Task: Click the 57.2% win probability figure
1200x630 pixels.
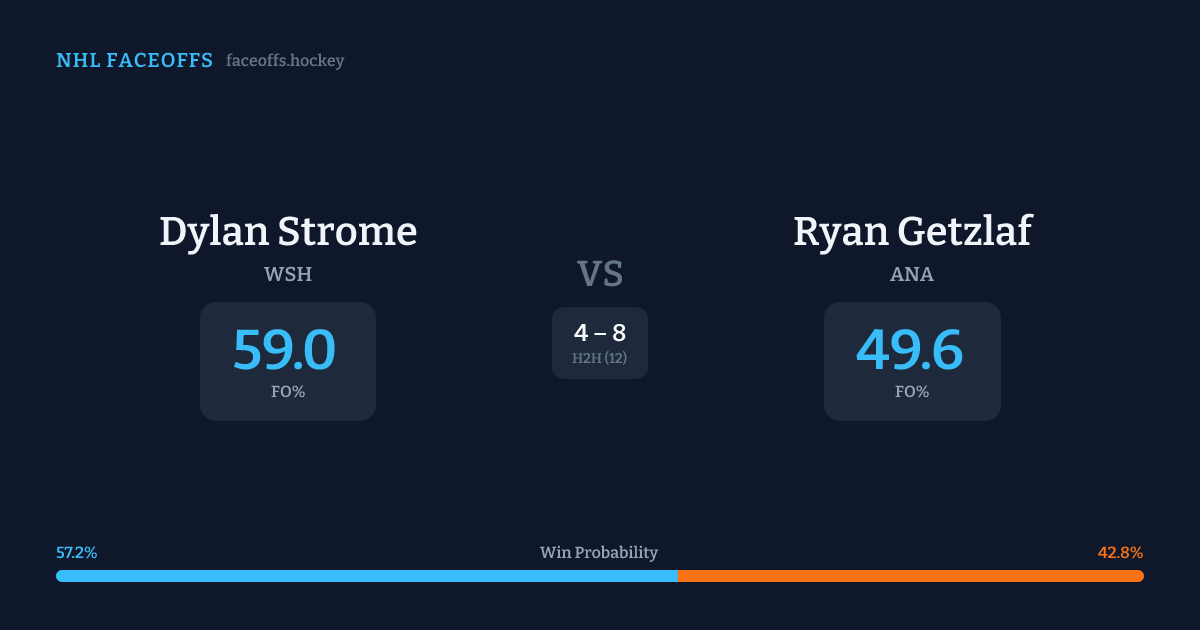Action: [77, 553]
